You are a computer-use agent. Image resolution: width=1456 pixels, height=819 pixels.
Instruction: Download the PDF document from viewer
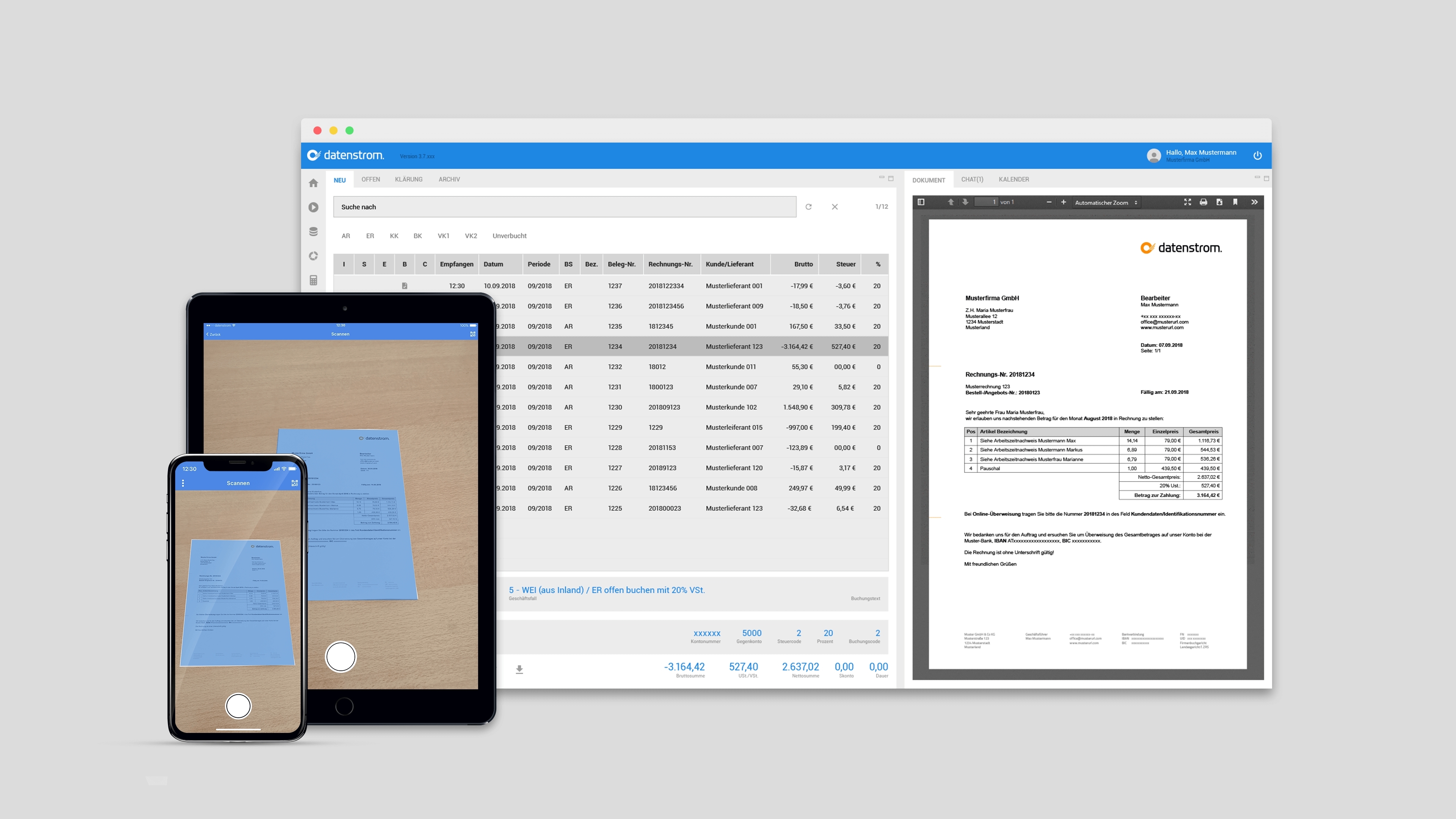(x=1219, y=202)
